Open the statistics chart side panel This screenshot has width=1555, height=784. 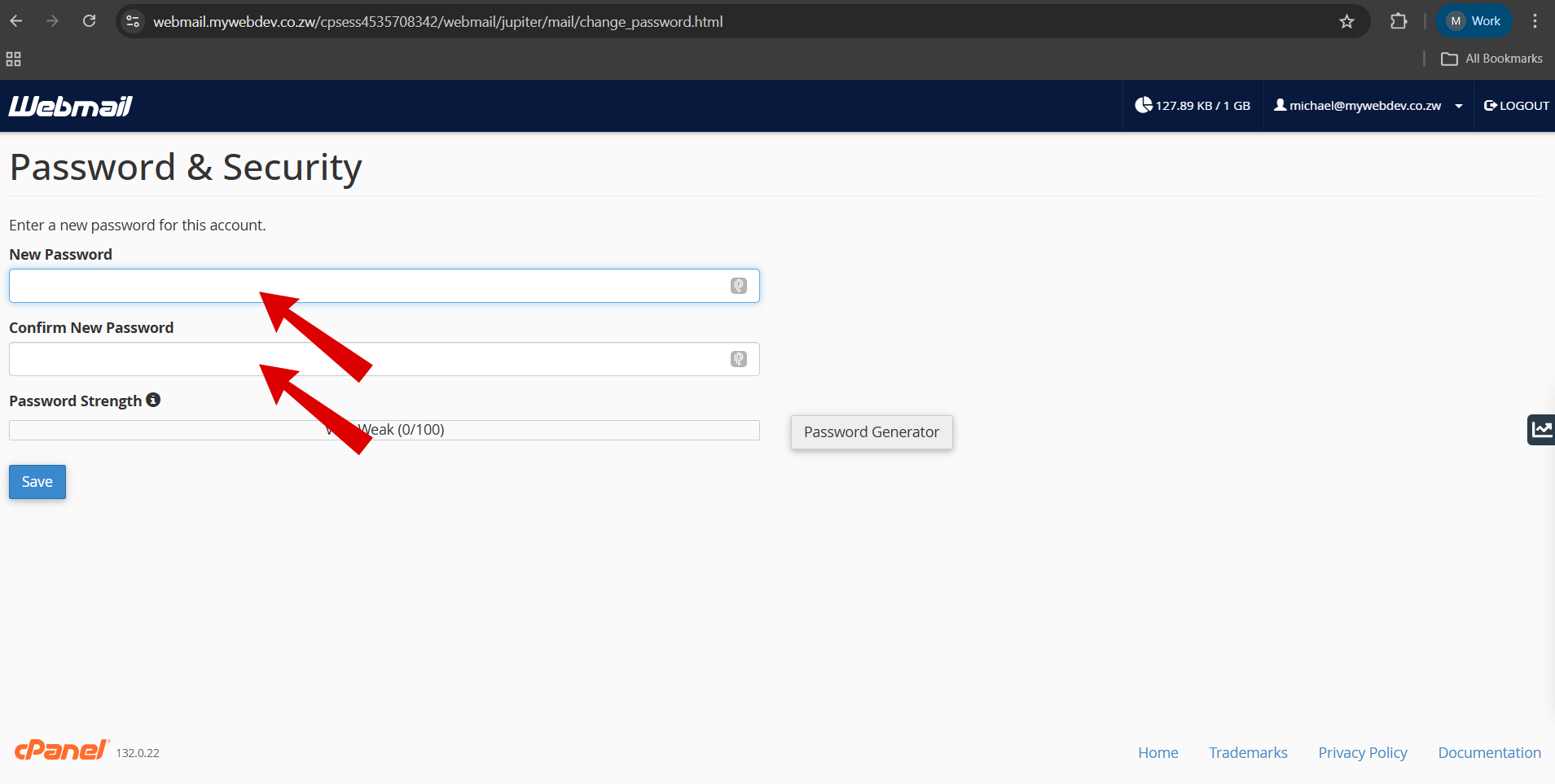[x=1541, y=429]
